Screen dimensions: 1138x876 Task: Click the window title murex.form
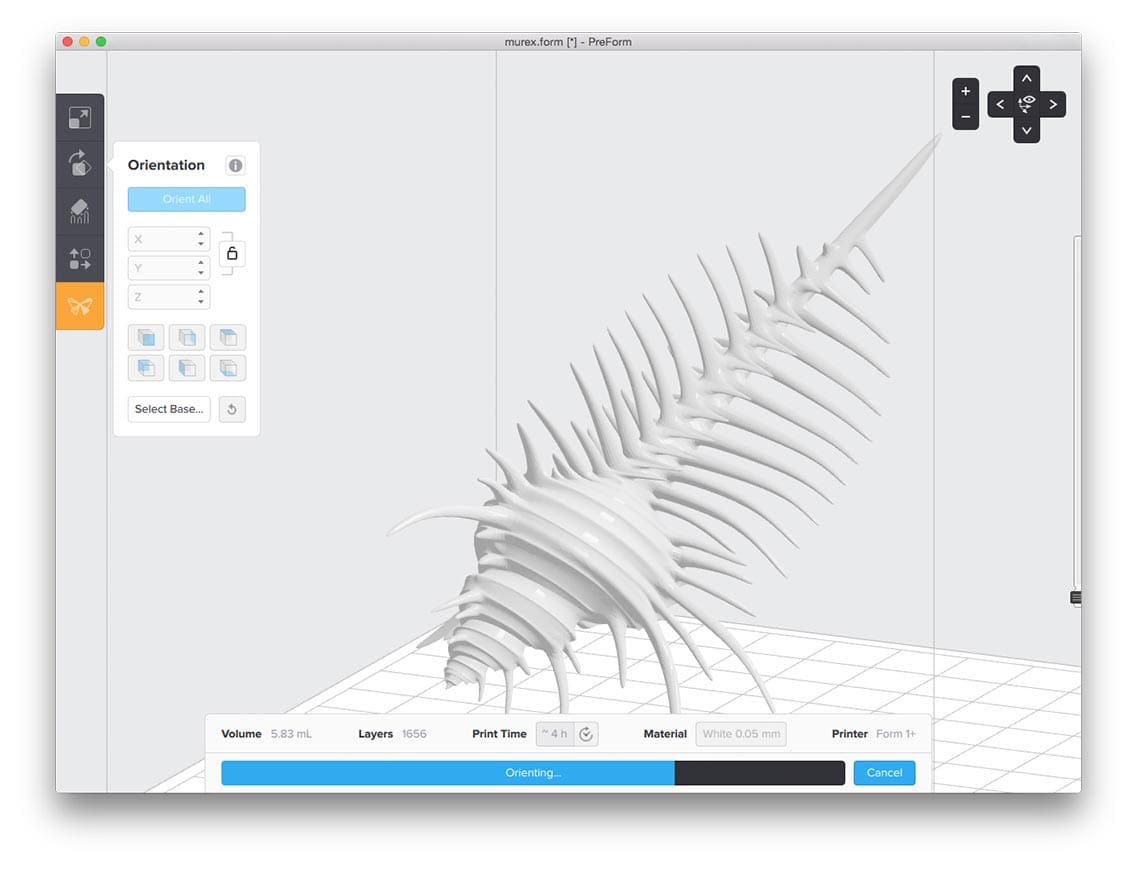tap(568, 42)
